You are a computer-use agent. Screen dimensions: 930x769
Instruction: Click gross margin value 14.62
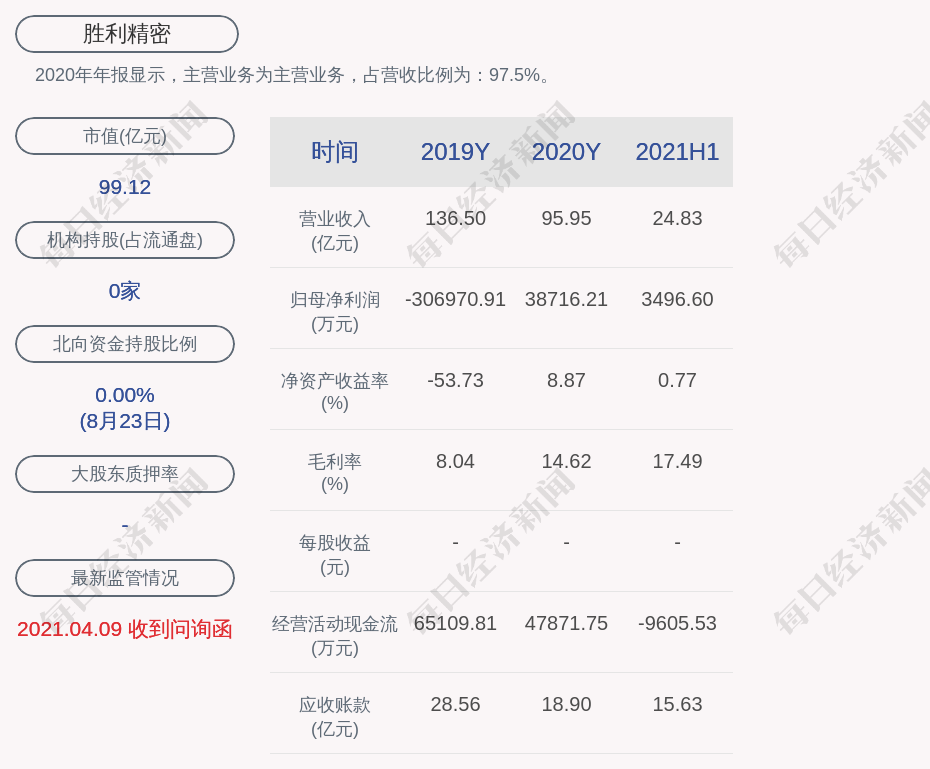pos(566,461)
